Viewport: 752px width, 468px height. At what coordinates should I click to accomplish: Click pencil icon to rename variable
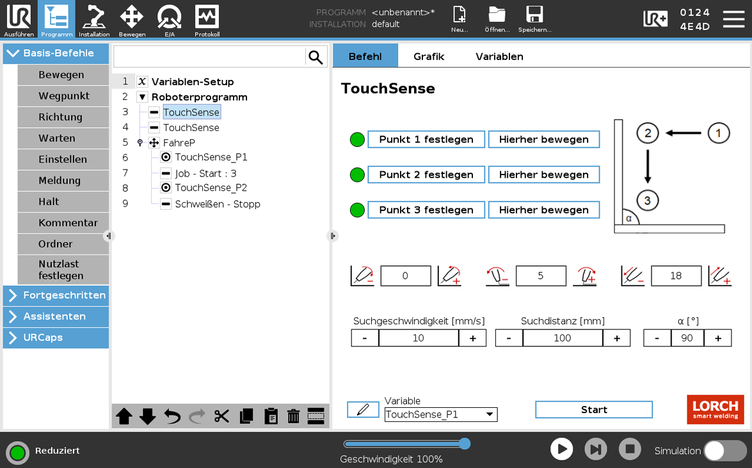[362, 409]
